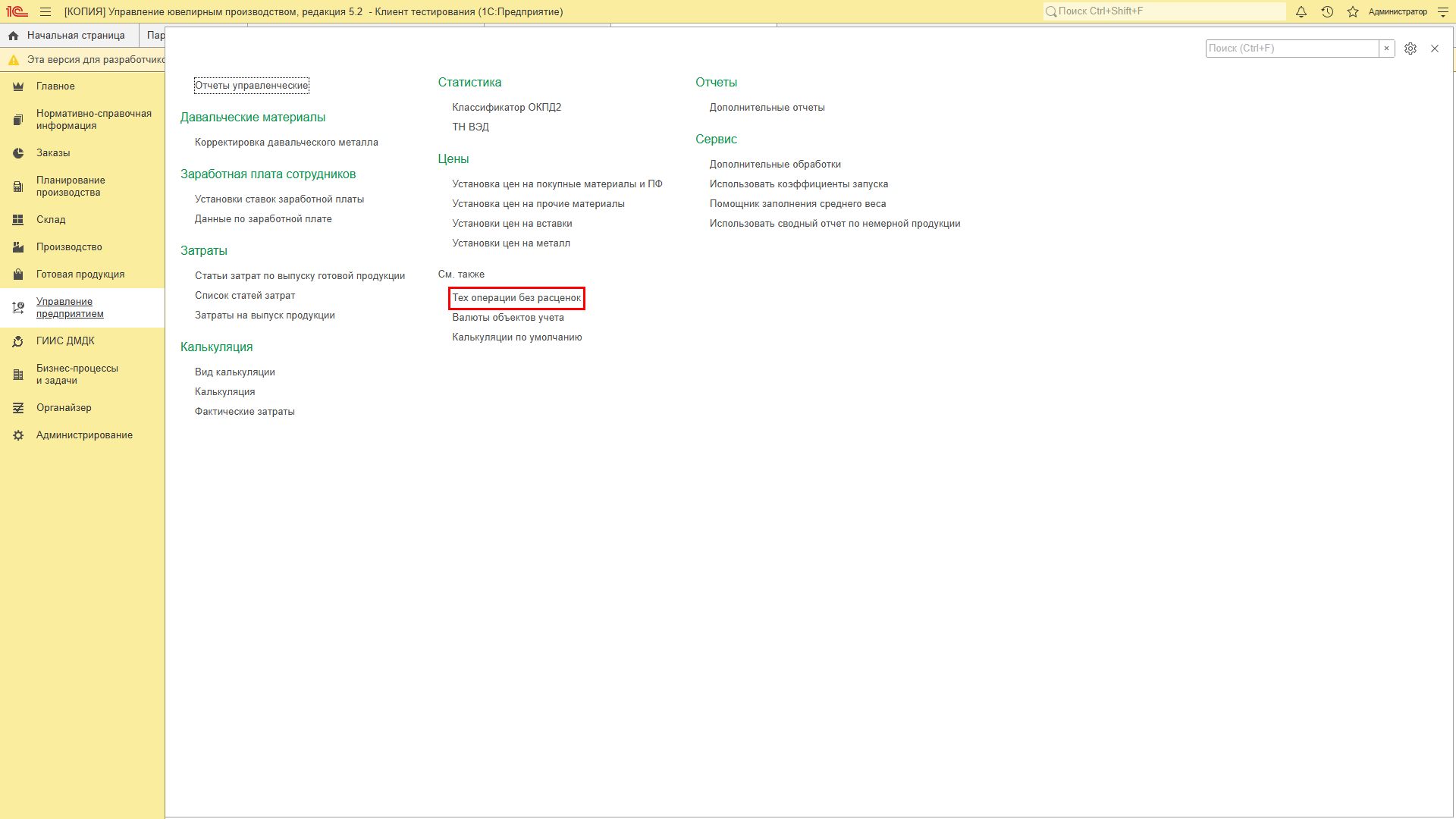The image size is (1456, 819).
Task: Click the Администратор user name
Action: [x=1398, y=11]
